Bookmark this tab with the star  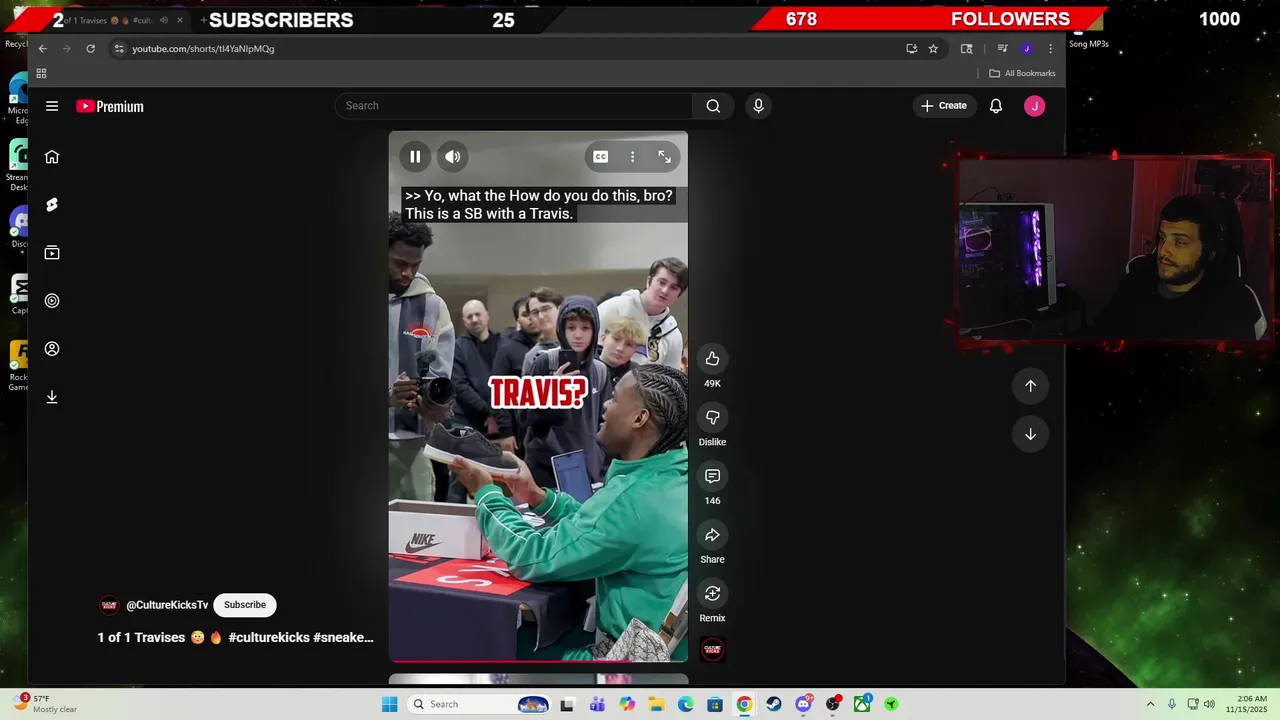click(x=933, y=48)
